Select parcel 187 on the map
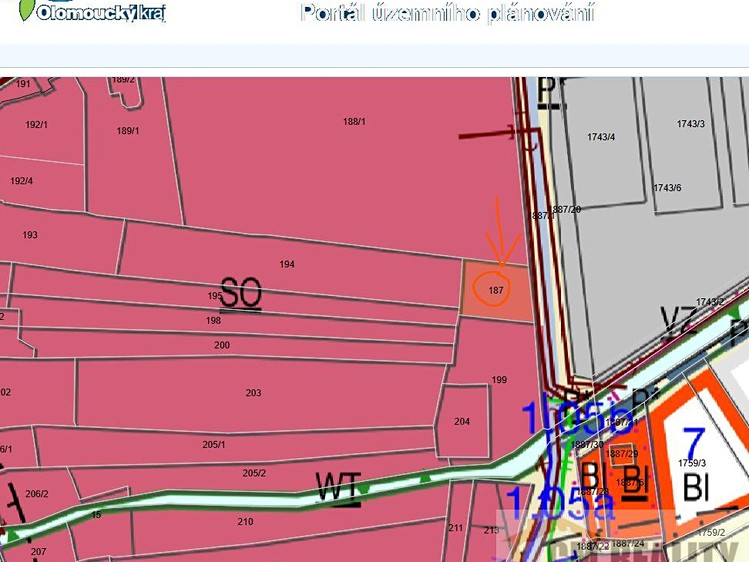 496,290
